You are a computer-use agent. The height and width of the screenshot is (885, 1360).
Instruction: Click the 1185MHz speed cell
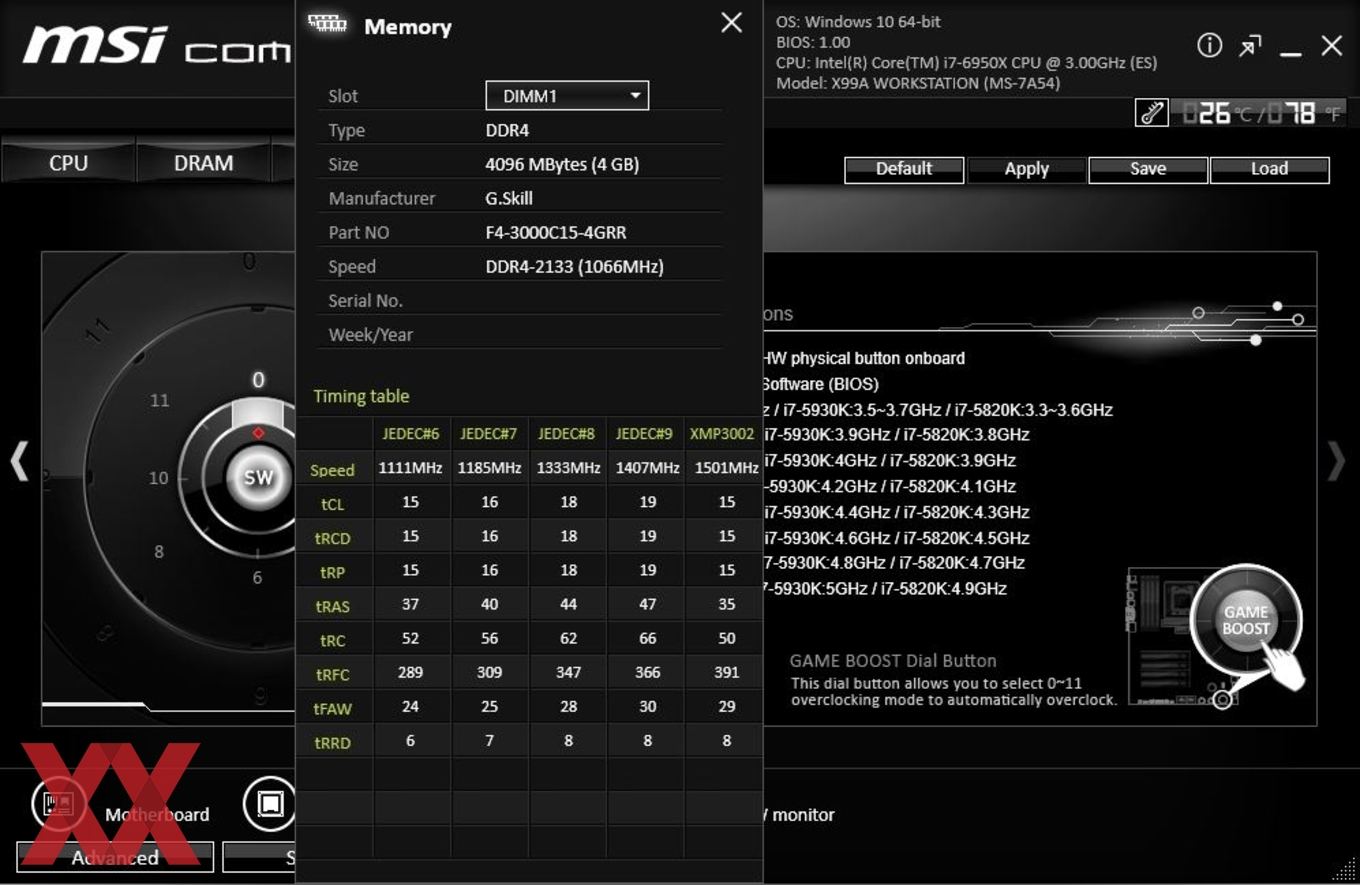coord(489,468)
